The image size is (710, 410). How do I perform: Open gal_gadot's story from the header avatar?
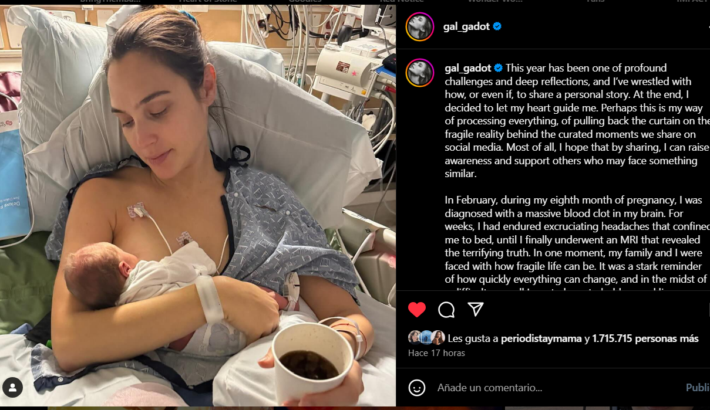420,26
